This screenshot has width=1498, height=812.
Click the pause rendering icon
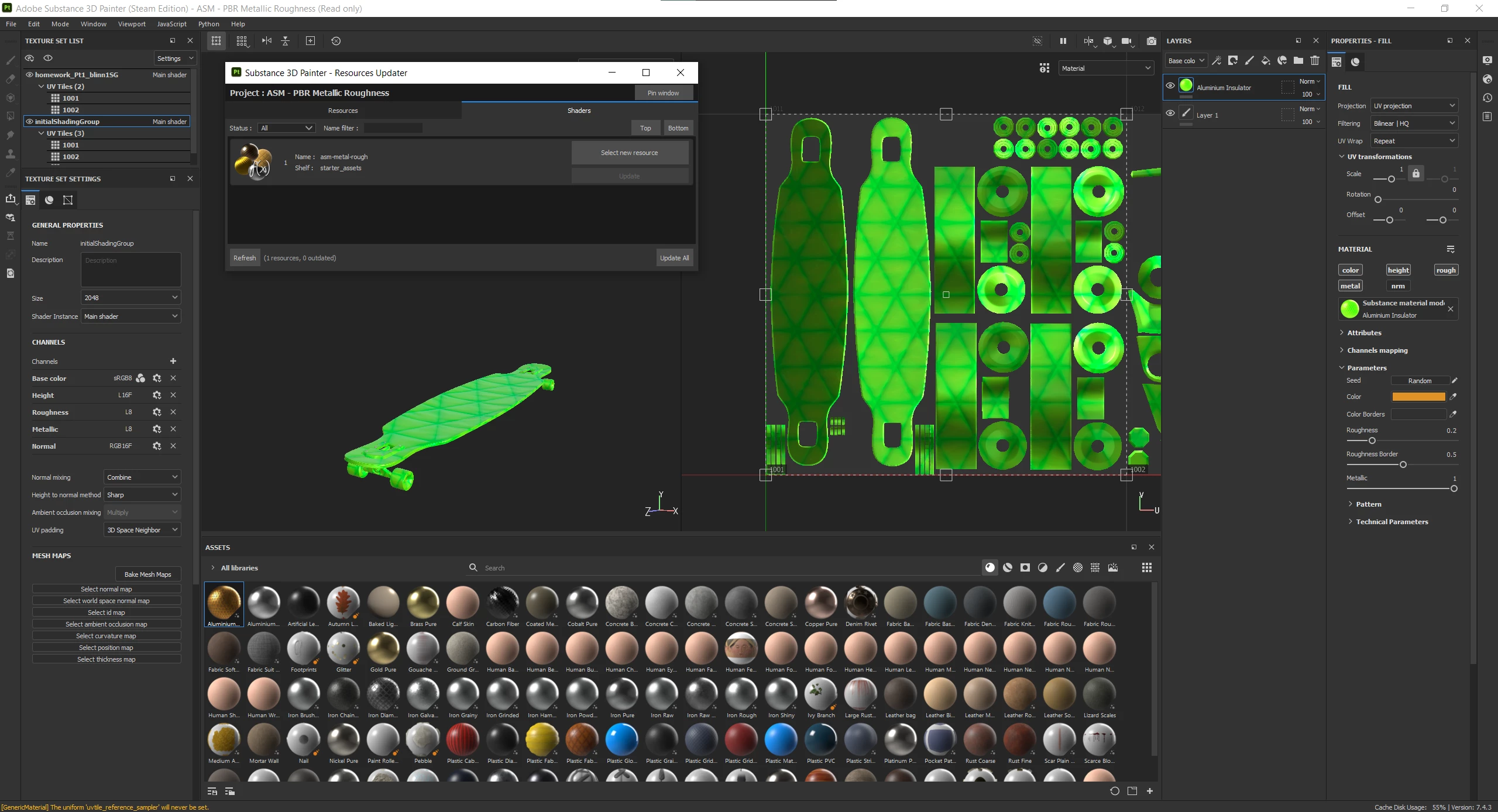pos(1063,41)
